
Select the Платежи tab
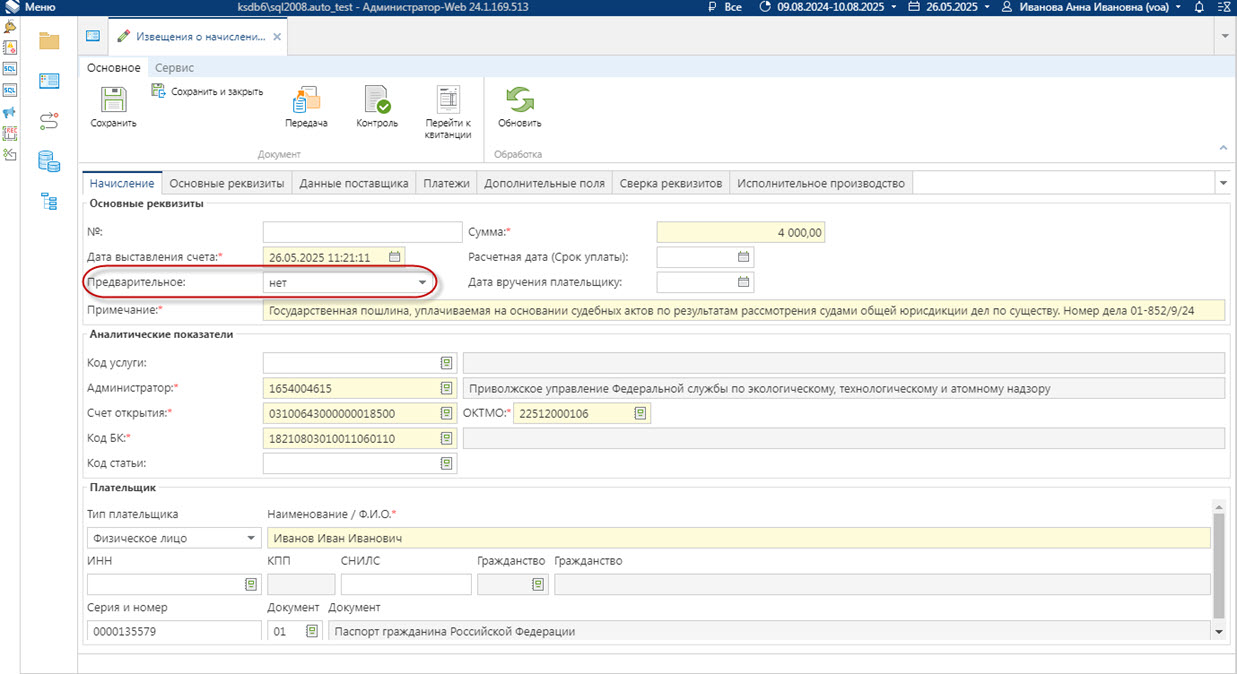pos(446,184)
